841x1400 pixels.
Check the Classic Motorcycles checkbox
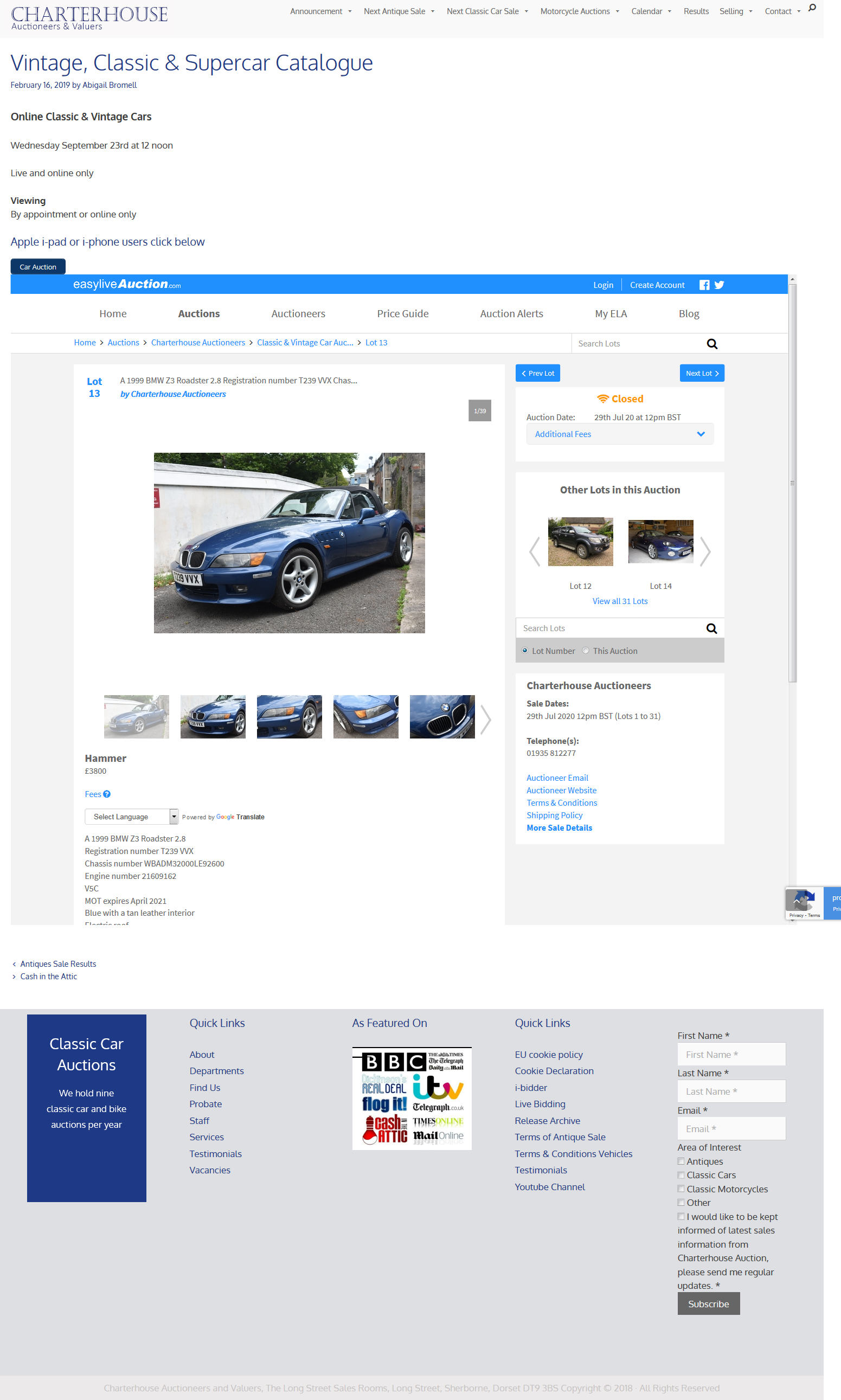[x=681, y=1189]
